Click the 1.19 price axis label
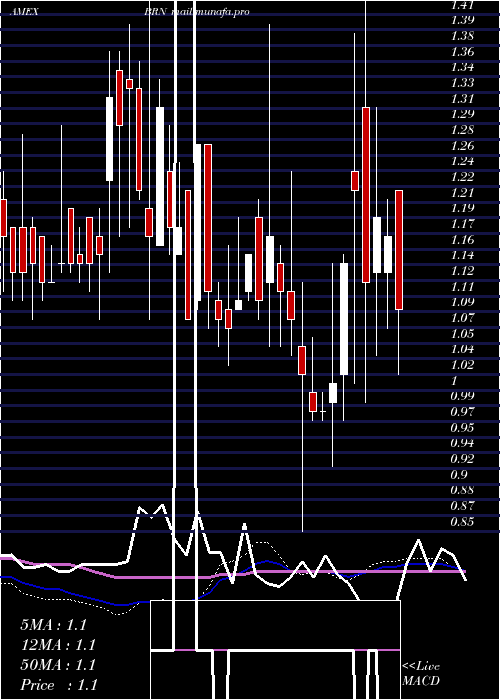Screen dimensions: 500x700 (x=462, y=208)
